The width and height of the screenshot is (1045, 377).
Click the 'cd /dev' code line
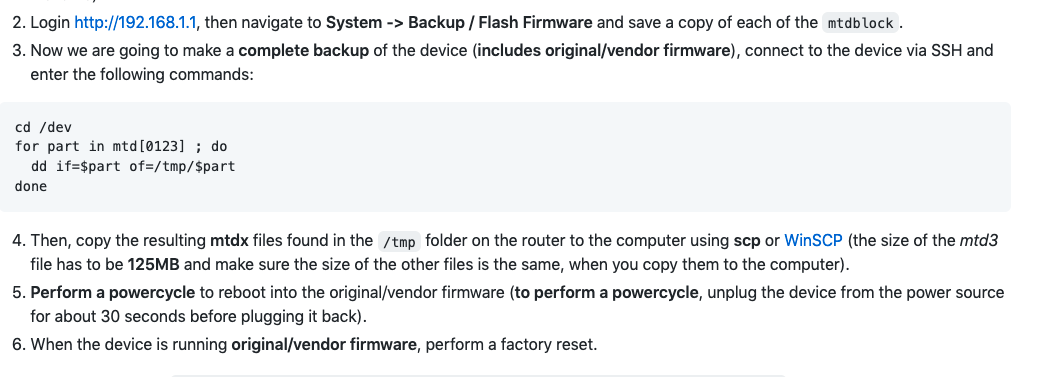coord(43,127)
